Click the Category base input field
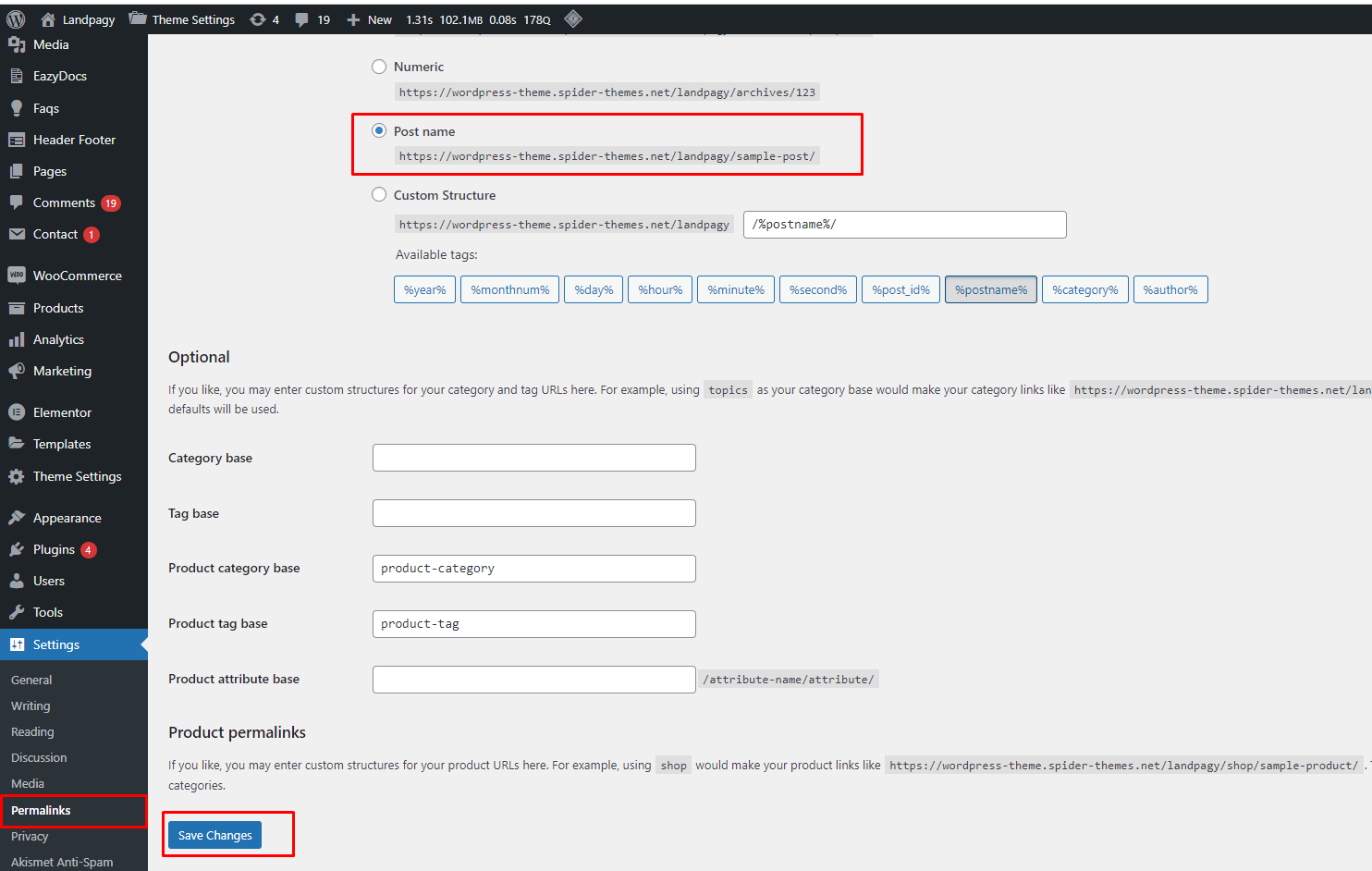The height and width of the screenshot is (871, 1372). pos(534,458)
